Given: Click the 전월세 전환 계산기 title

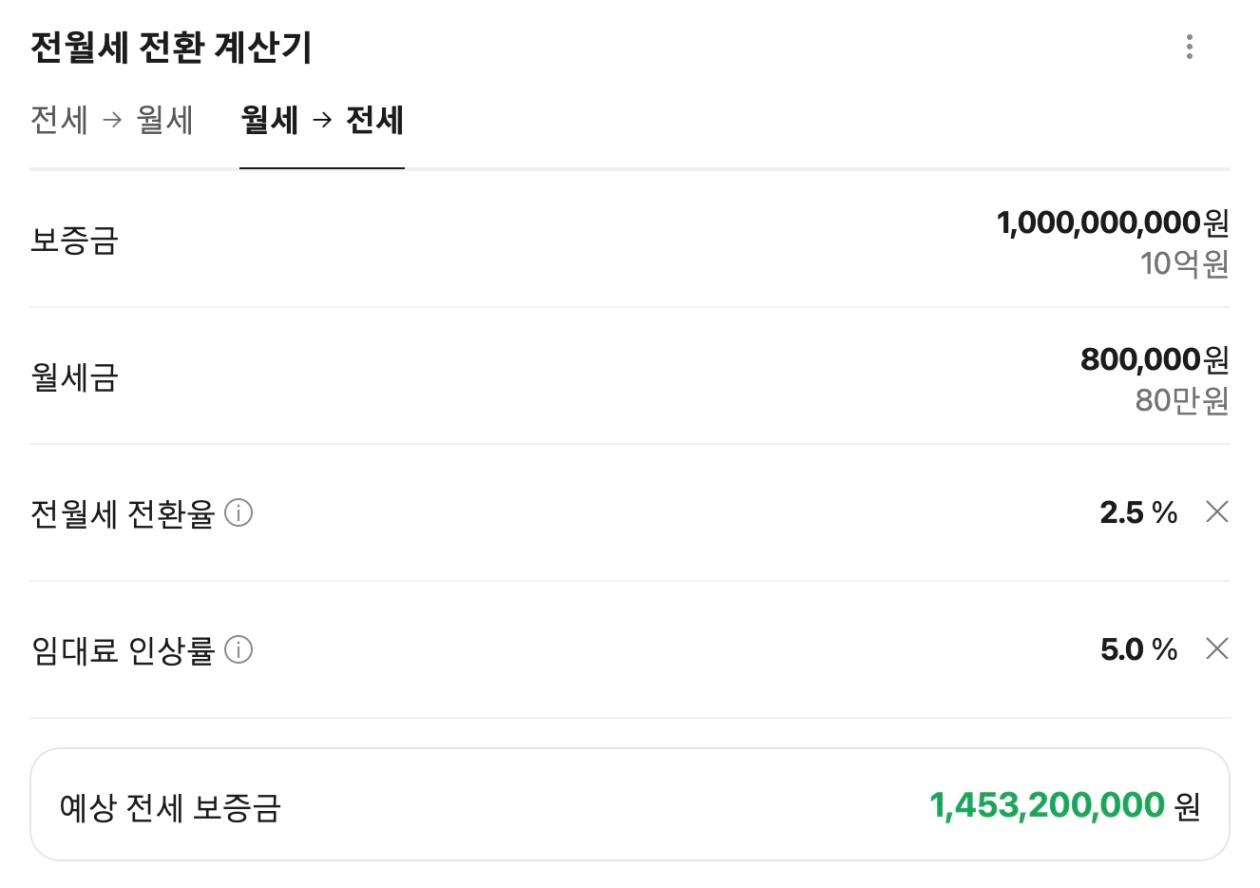Looking at the screenshot, I should click(x=171, y=48).
